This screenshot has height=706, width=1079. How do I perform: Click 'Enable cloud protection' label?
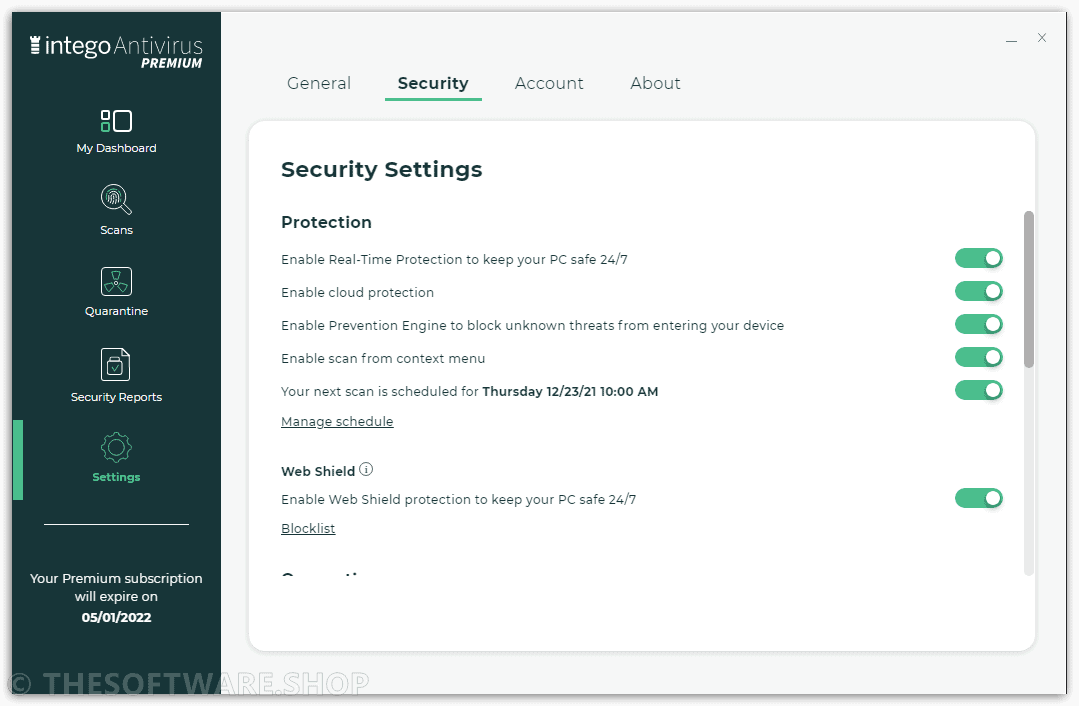click(x=357, y=292)
